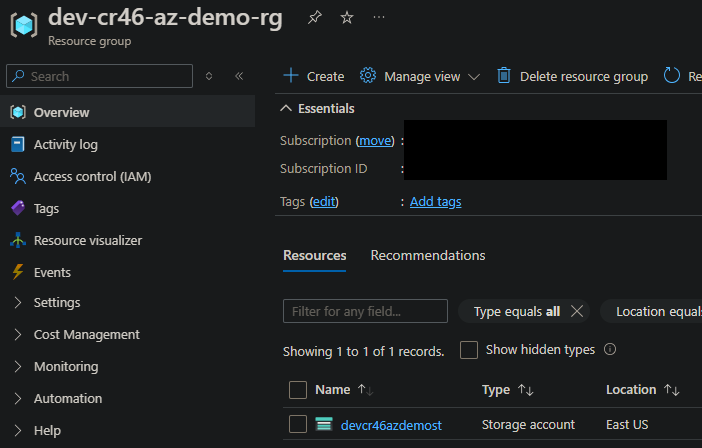Screen dimensions: 702x448
Task: Collapse the sidebar with double chevron
Action: (x=239, y=76)
